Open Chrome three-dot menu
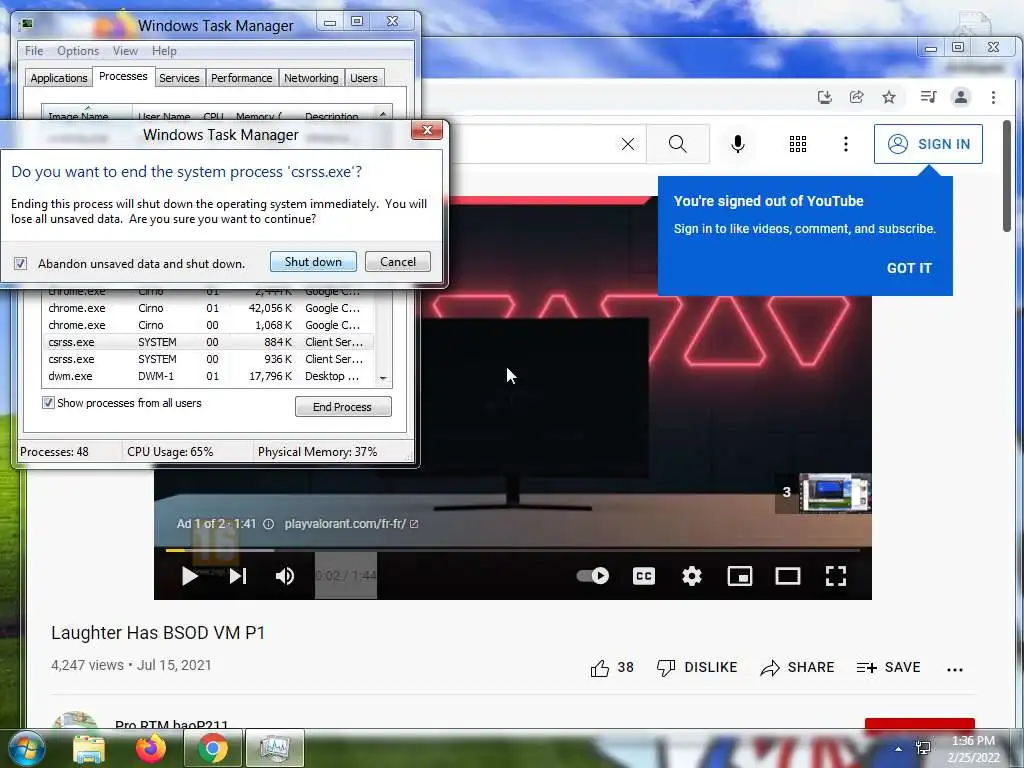The height and width of the screenshot is (768, 1024). (993, 97)
